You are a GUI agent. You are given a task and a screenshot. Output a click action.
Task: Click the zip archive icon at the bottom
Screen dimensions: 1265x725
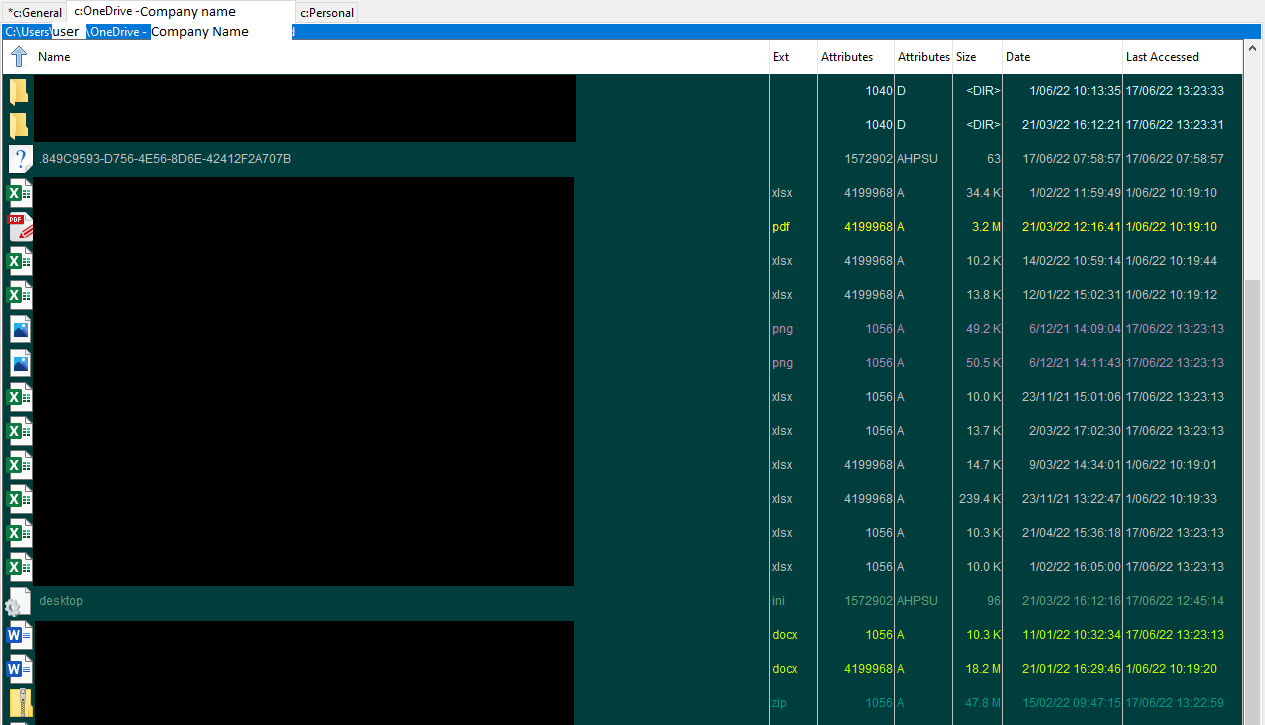19,702
